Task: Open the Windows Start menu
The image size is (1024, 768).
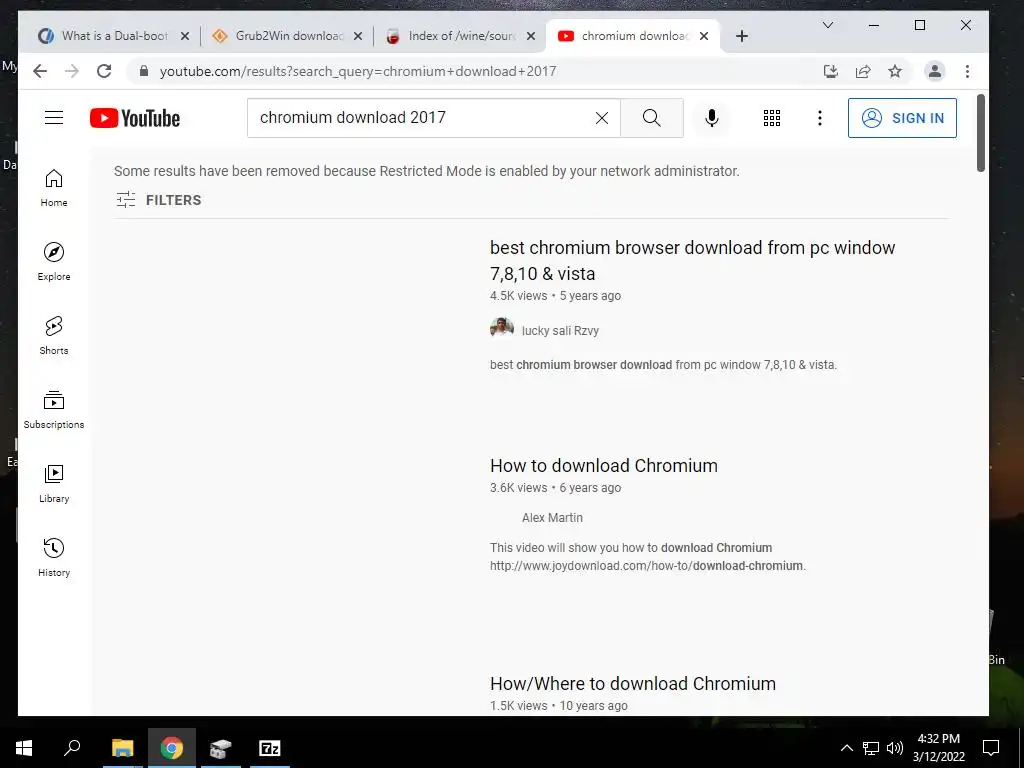Action: click(24, 748)
